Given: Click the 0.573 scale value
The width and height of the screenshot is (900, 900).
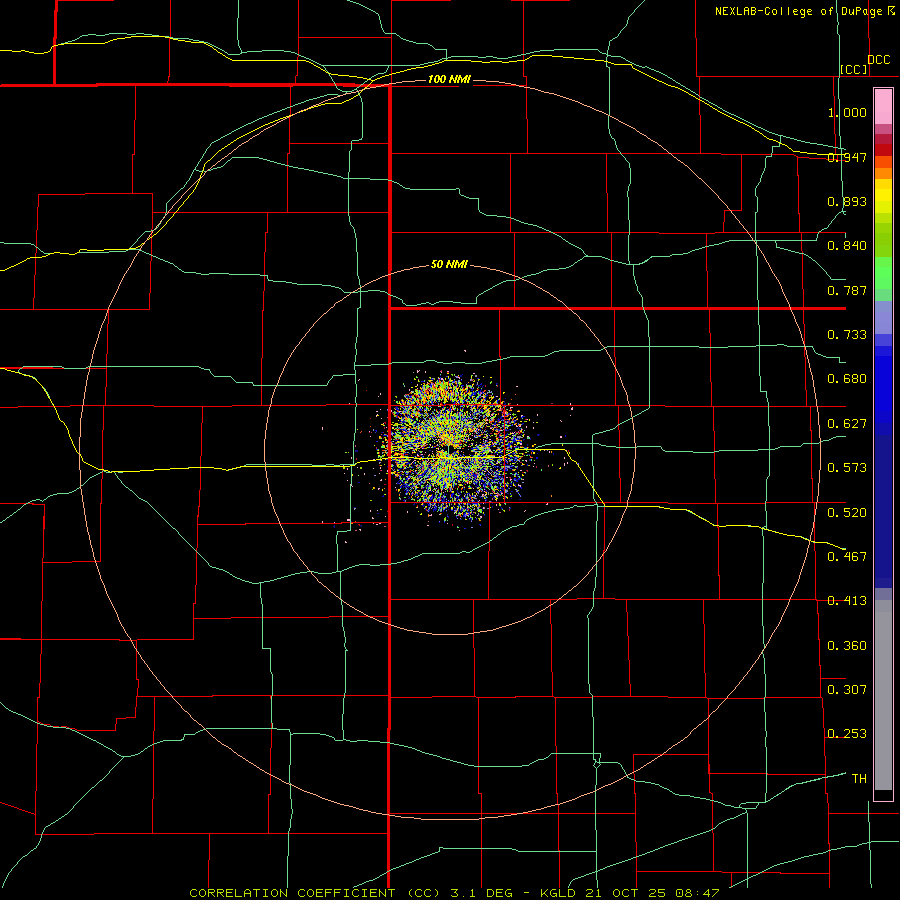Looking at the screenshot, I should pos(847,468).
